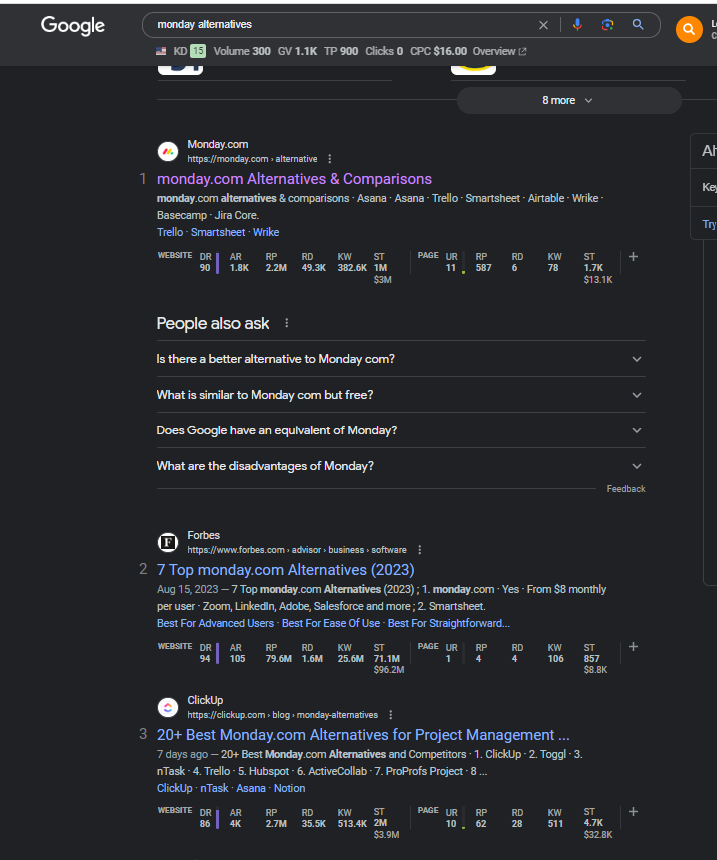
Task: Click the Google logo
Action: 73,25
